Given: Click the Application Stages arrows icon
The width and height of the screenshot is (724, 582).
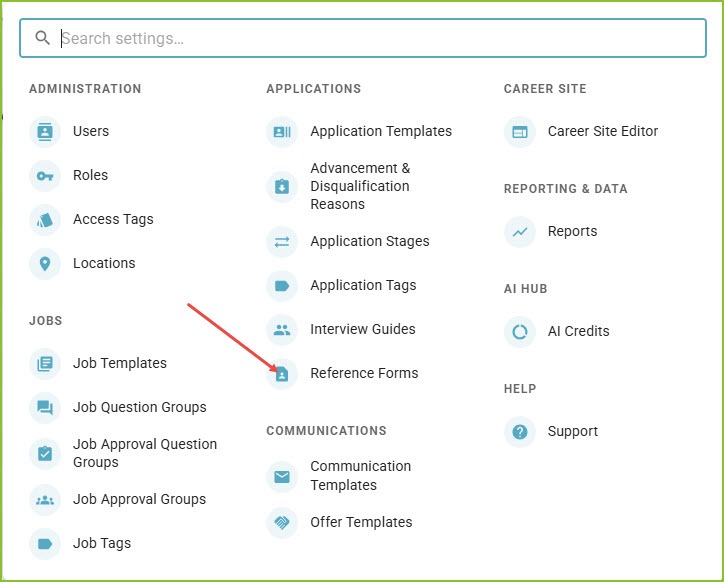Looking at the screenshot, I should [x=282, y=242].
